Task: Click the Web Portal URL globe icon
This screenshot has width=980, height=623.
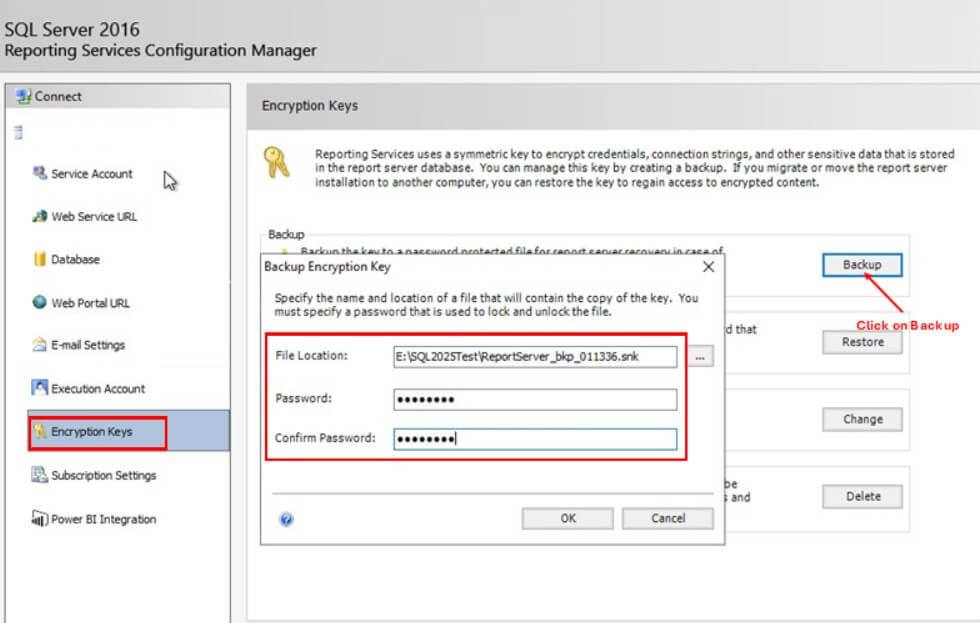Action: [39, 302]
